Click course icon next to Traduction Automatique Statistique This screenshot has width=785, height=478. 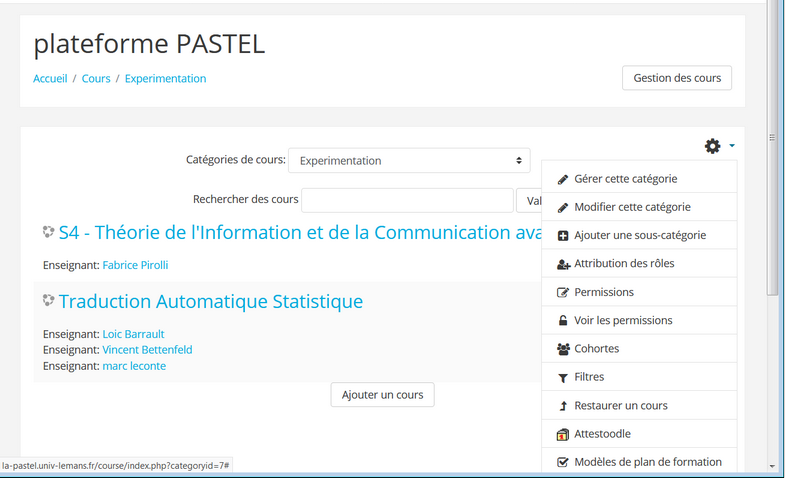[x=48, y=300]
